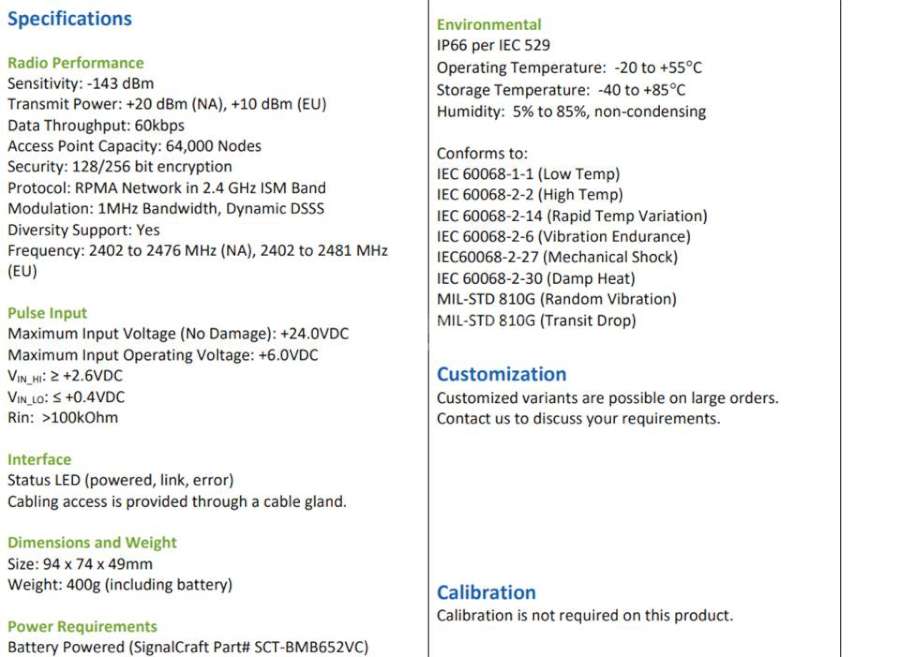900x657 pixels.
Task: Click the MIL-STD 810G Transit Drop line
Action: [537, 320]
